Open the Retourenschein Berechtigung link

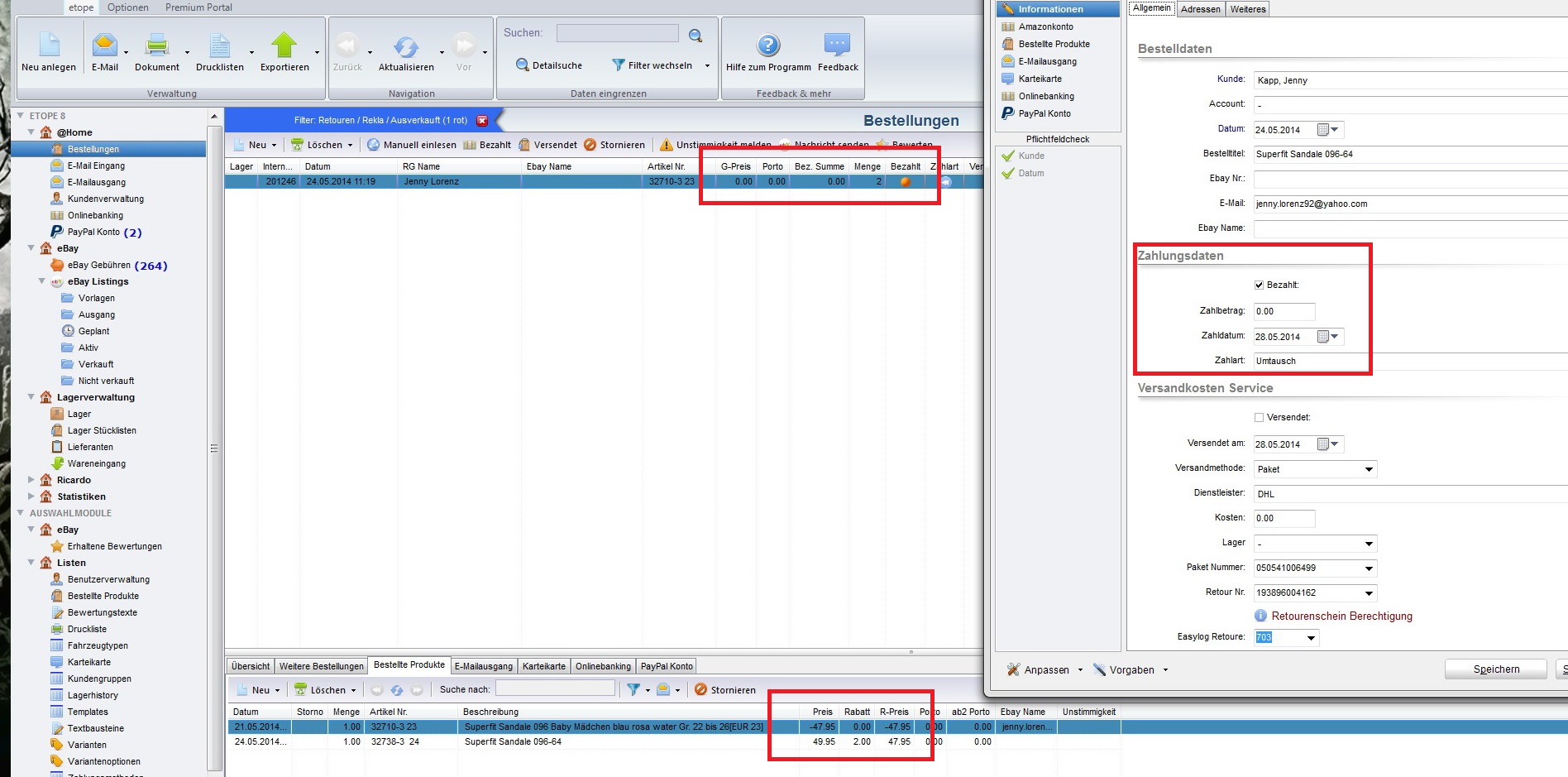click(1341, 616)
